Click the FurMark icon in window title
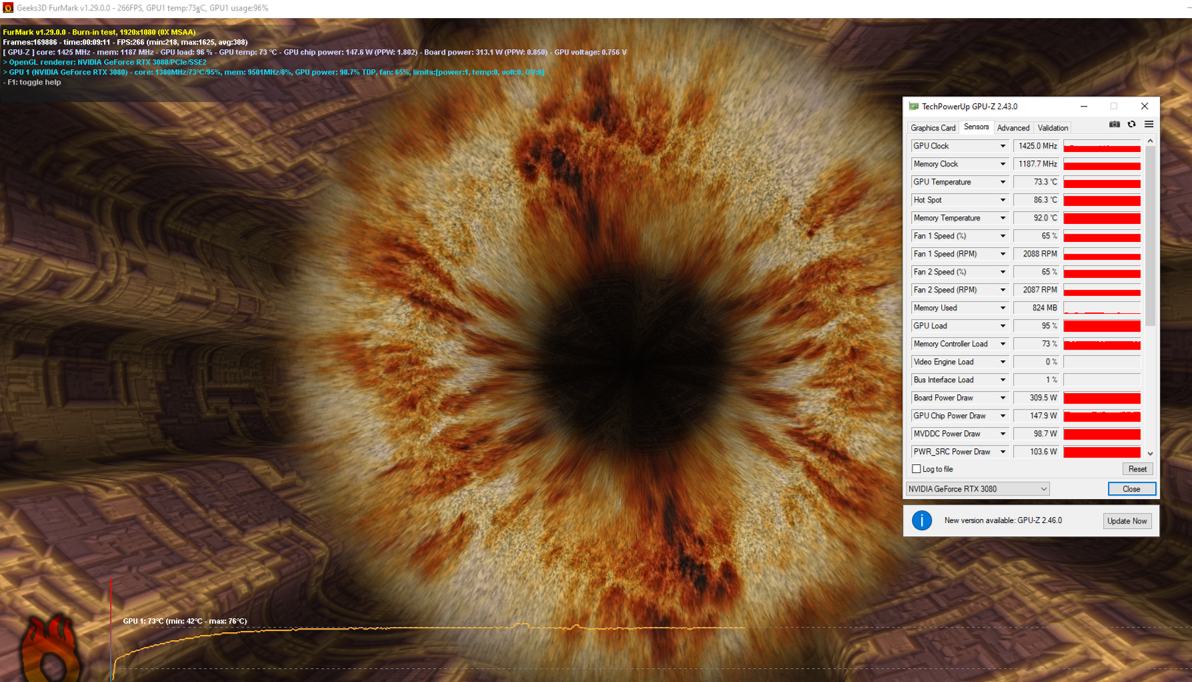This screenshot has height=682, width=1192. [x=8, y=8]
